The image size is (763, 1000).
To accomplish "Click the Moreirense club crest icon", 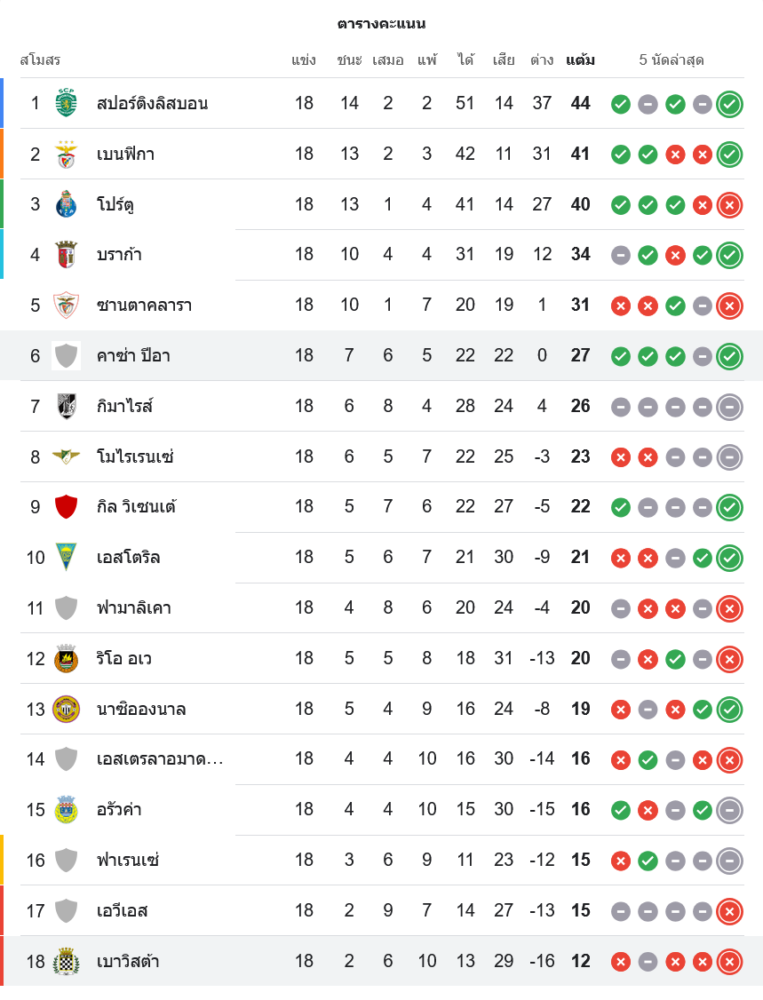I will click(66, 457).
